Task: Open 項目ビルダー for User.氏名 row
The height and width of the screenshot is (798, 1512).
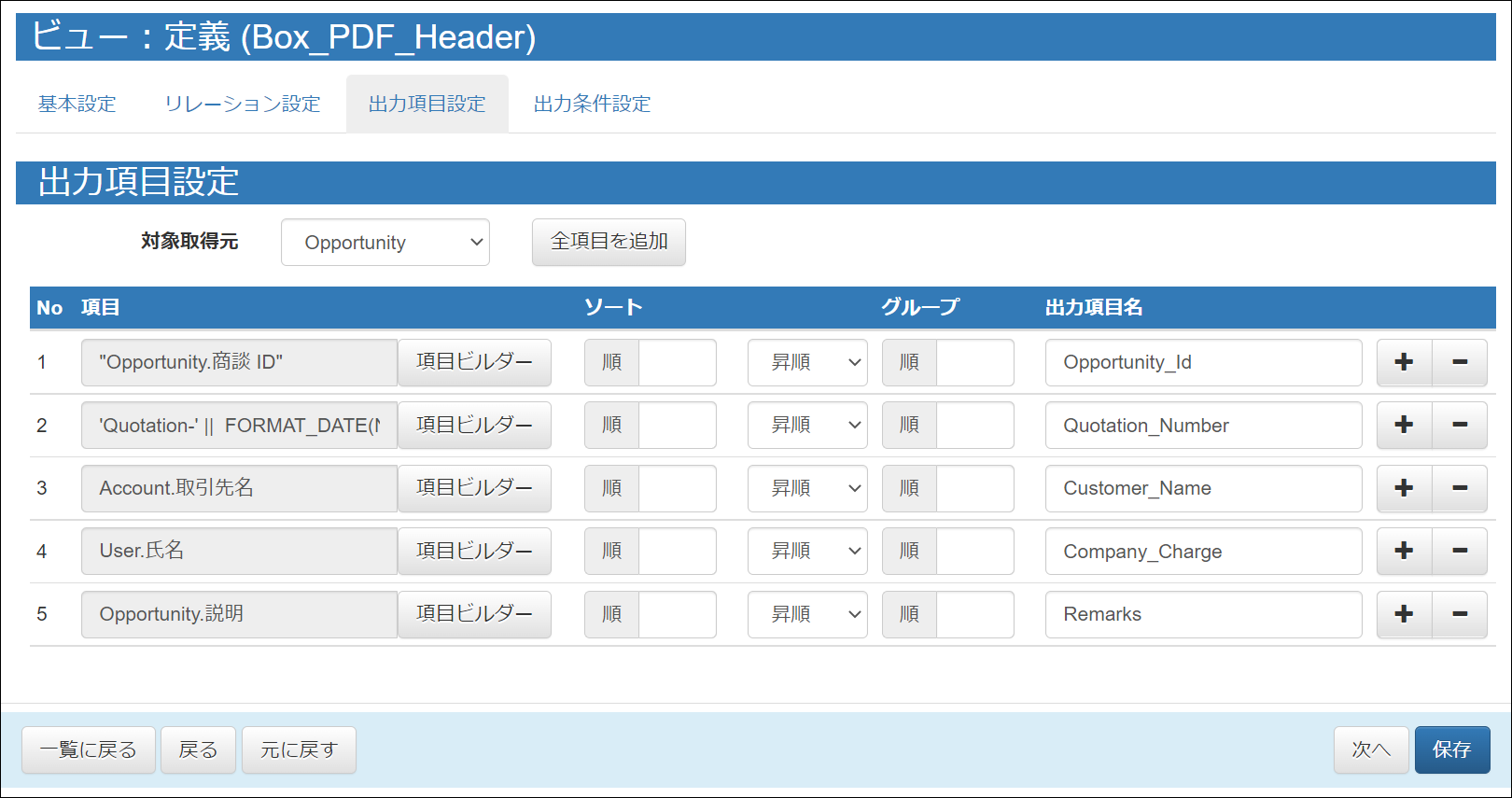Action: [x=474, y=552]
